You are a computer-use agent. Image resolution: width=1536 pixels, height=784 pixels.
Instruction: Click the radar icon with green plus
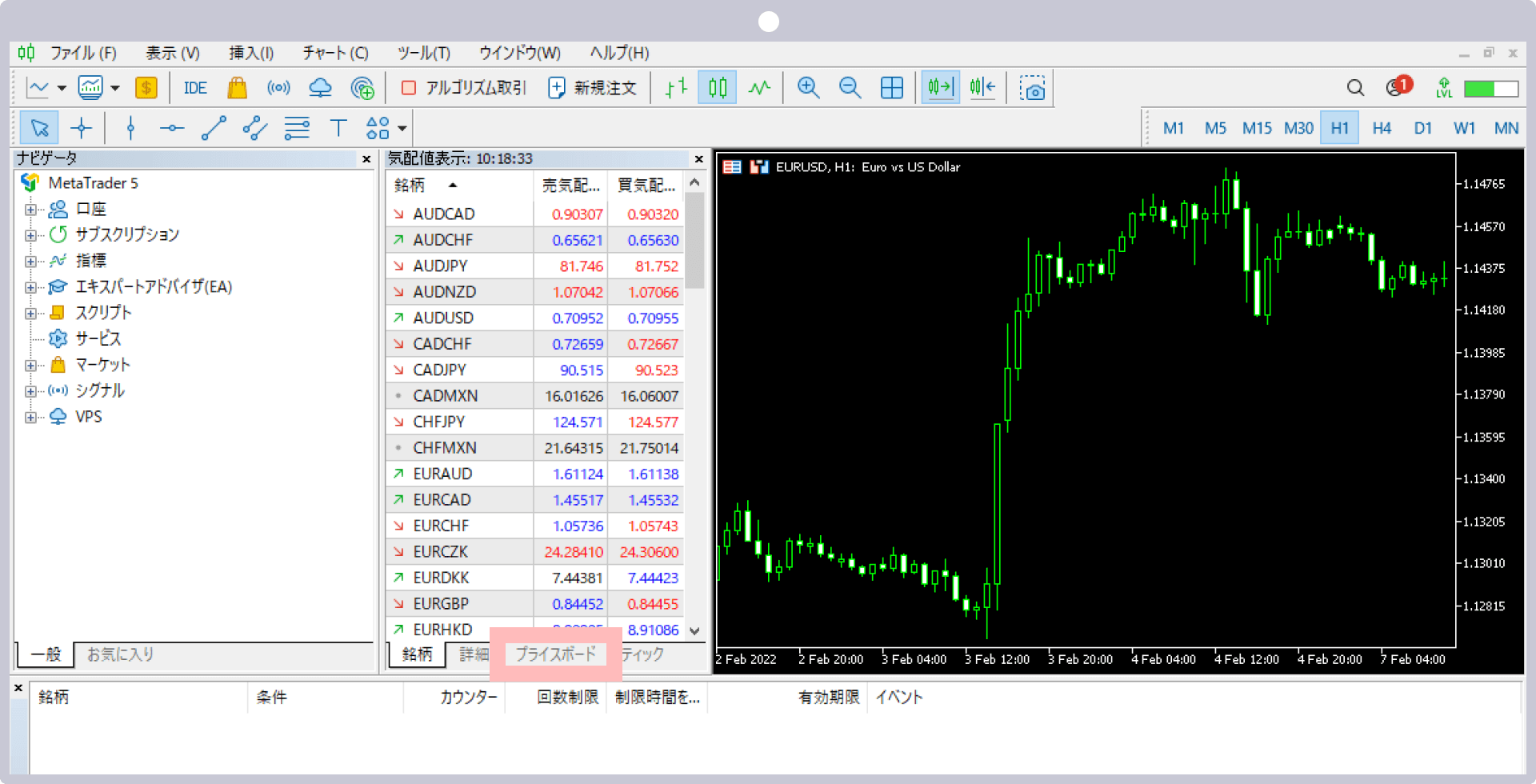(362, 88)
